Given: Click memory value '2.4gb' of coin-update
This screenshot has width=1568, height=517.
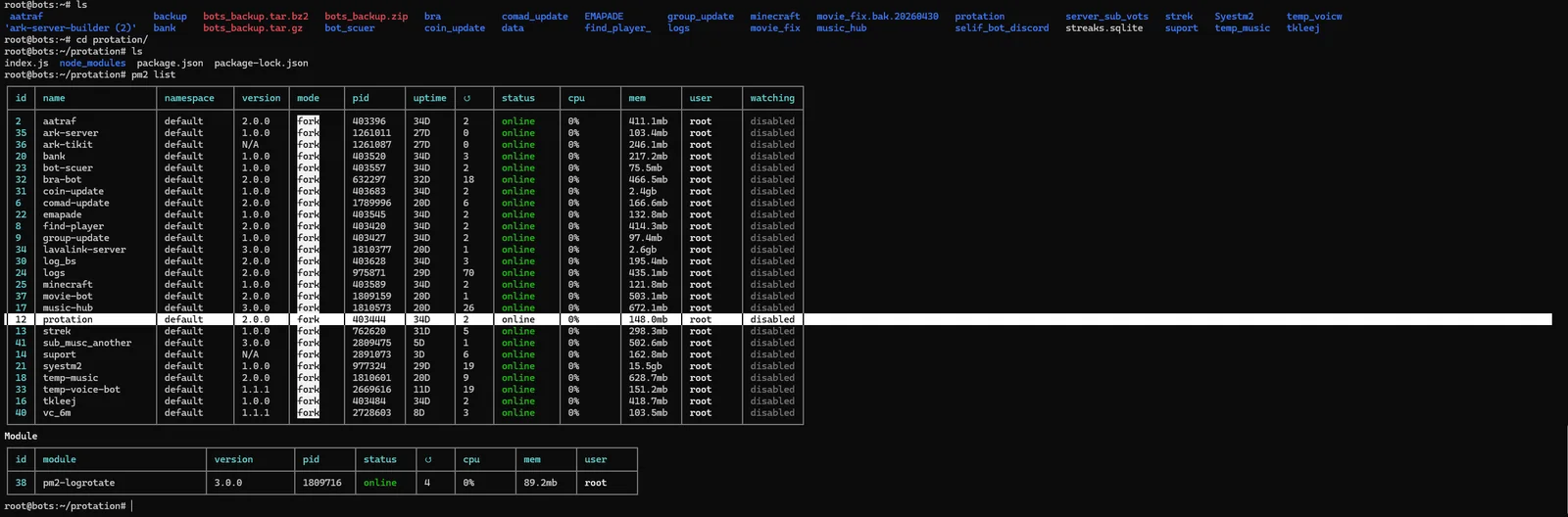Looking at the screenshot, I should pos(642,192).
